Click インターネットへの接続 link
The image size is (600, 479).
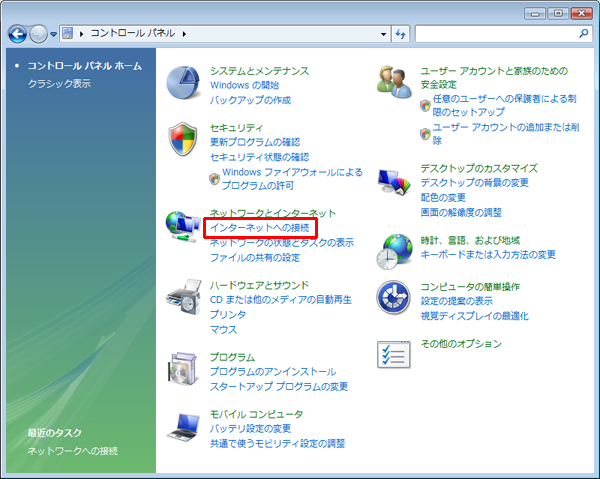pyautogui.click(x=260, y=228)
